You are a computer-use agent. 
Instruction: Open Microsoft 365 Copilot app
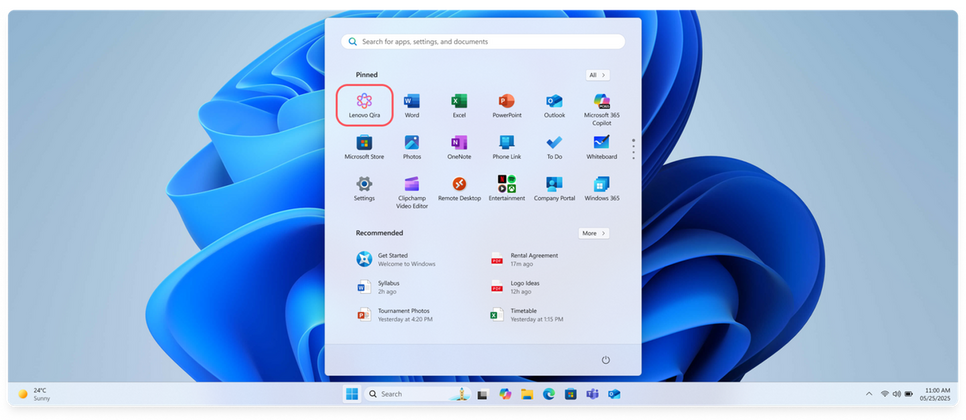coord(601,109)
